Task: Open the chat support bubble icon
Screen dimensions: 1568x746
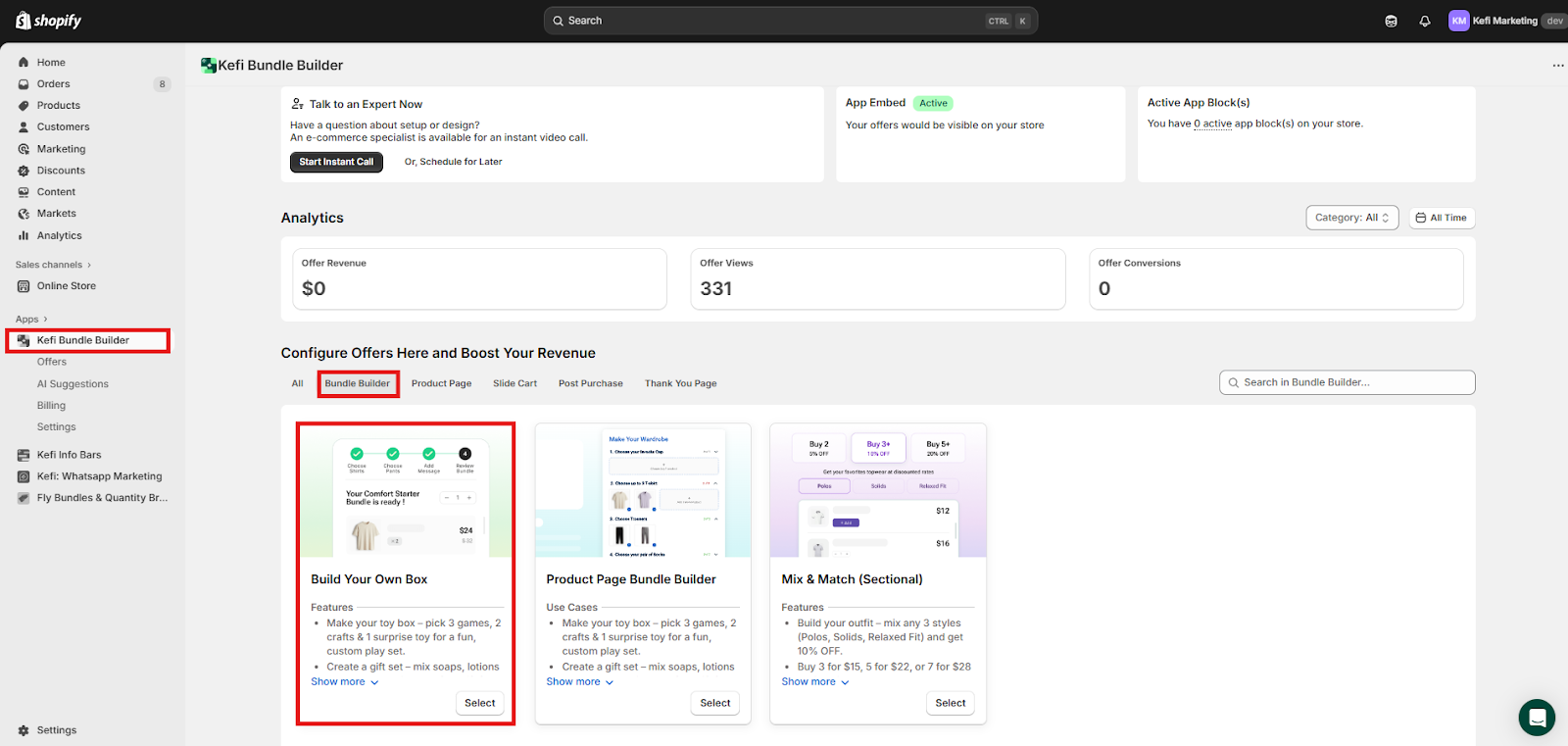Action: (x=1537, y=718)
